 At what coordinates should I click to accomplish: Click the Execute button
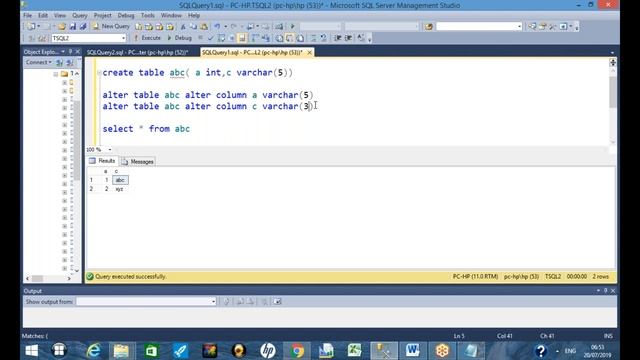tap(147, 38)
